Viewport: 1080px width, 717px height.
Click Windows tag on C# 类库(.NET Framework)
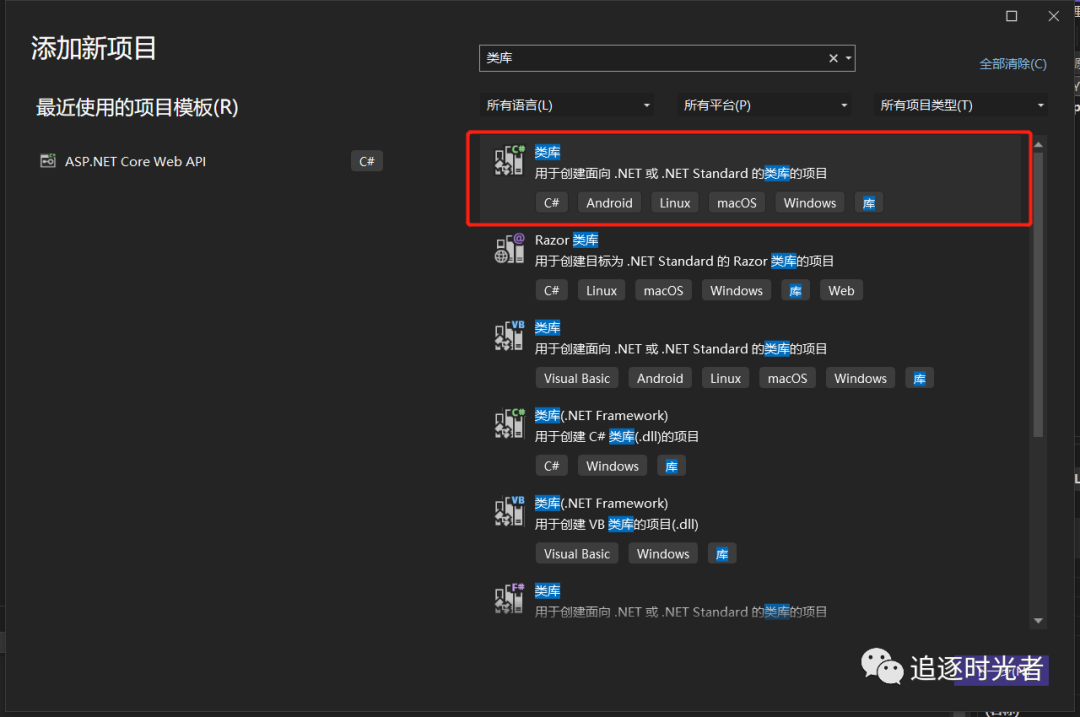pos(612,466)
